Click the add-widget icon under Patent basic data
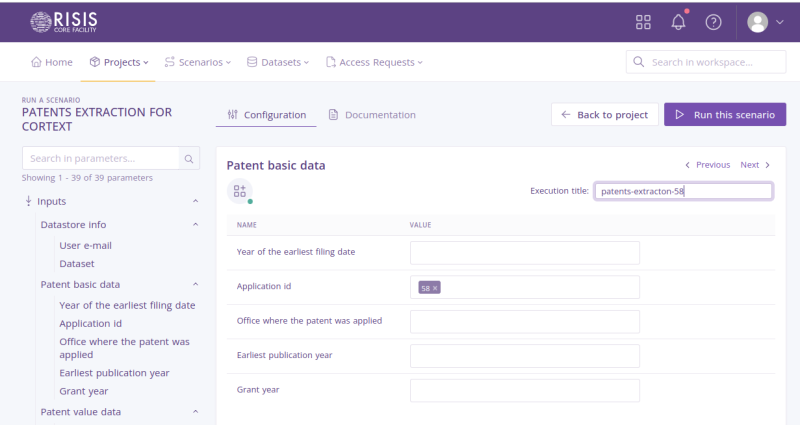 (x=239, y=191)
